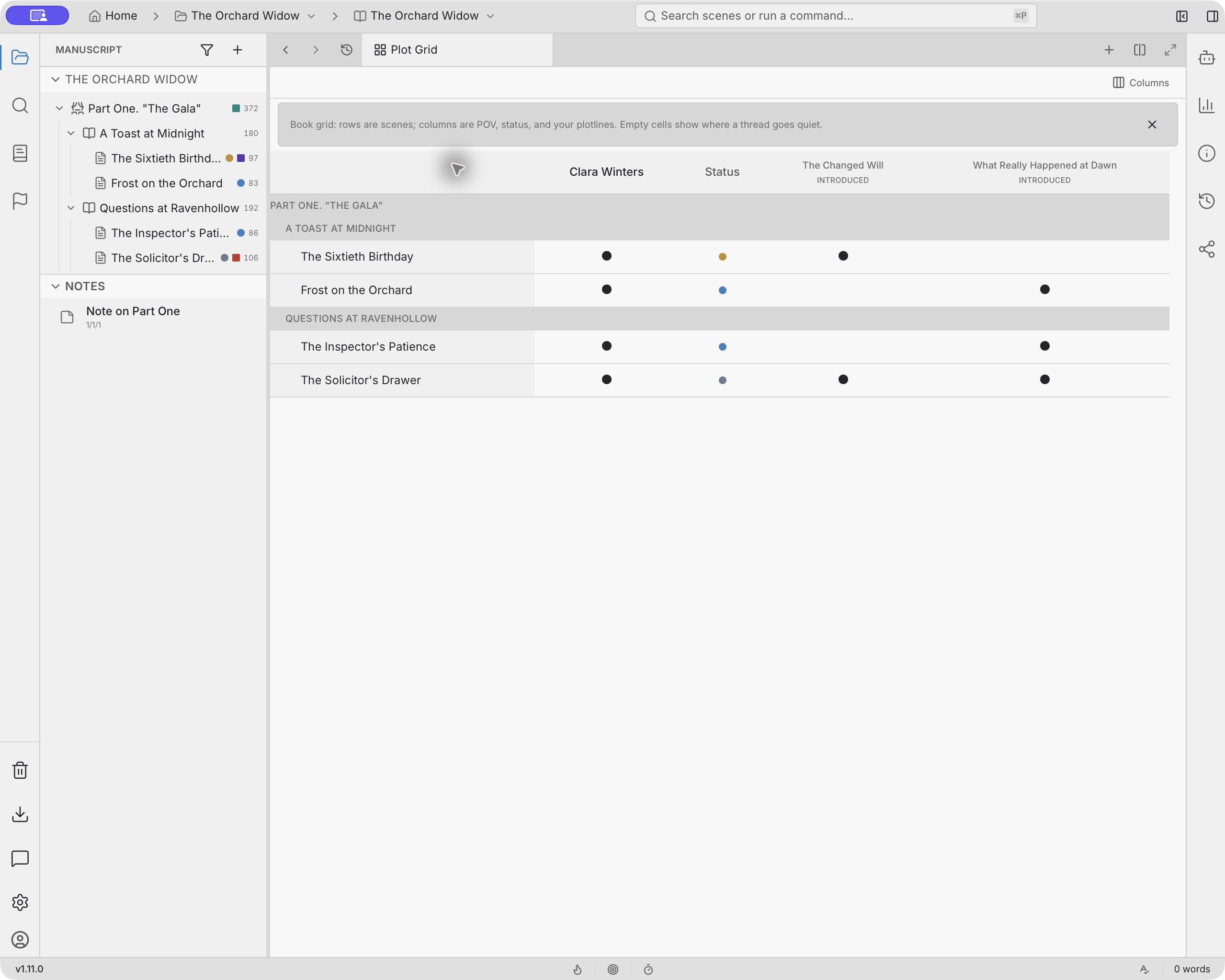
Task: Click the Clara Winters column header
Action: click(606, 171)
